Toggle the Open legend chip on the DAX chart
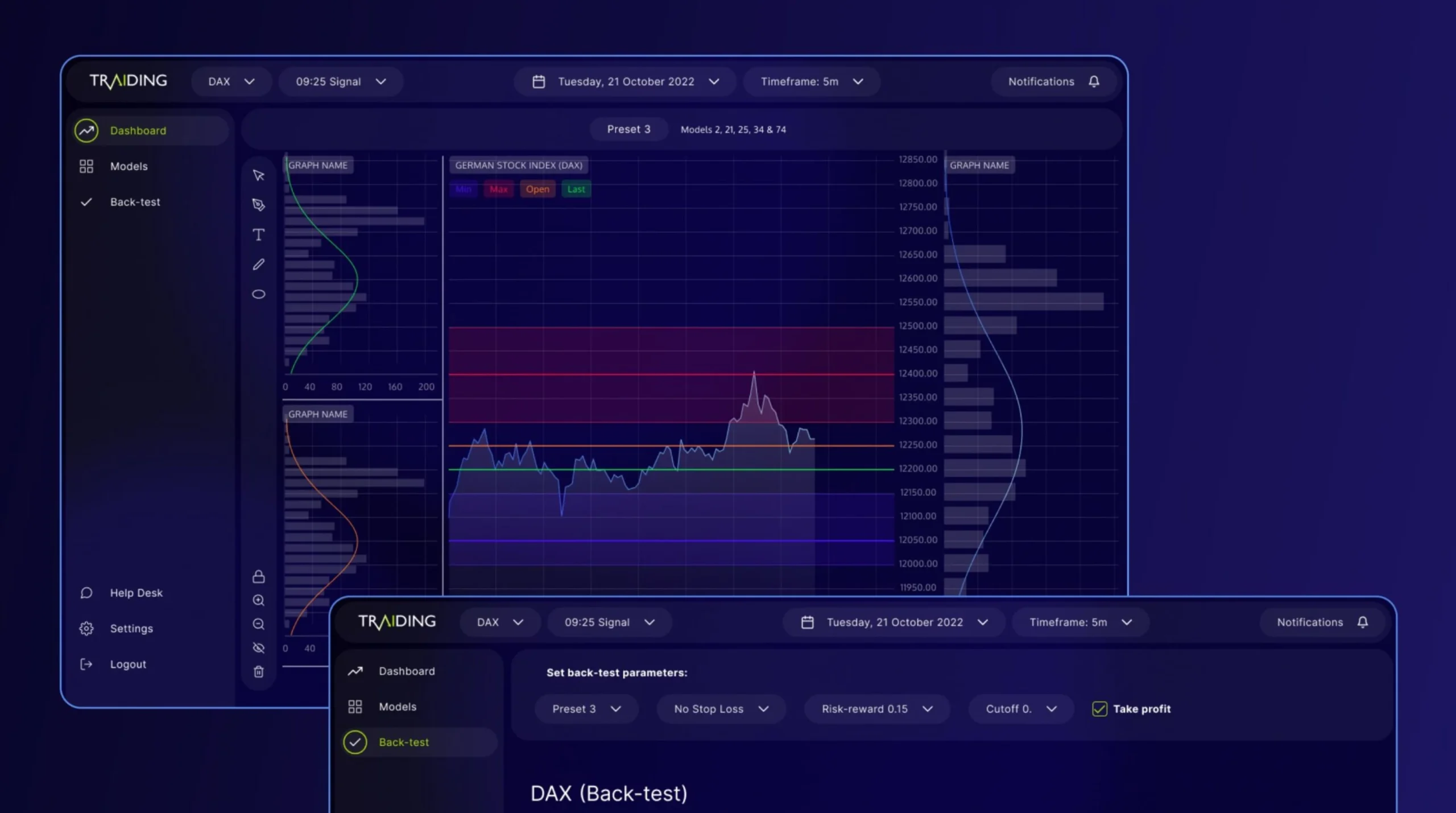This screenshot has width=1456, height=813. click(537, 189)
